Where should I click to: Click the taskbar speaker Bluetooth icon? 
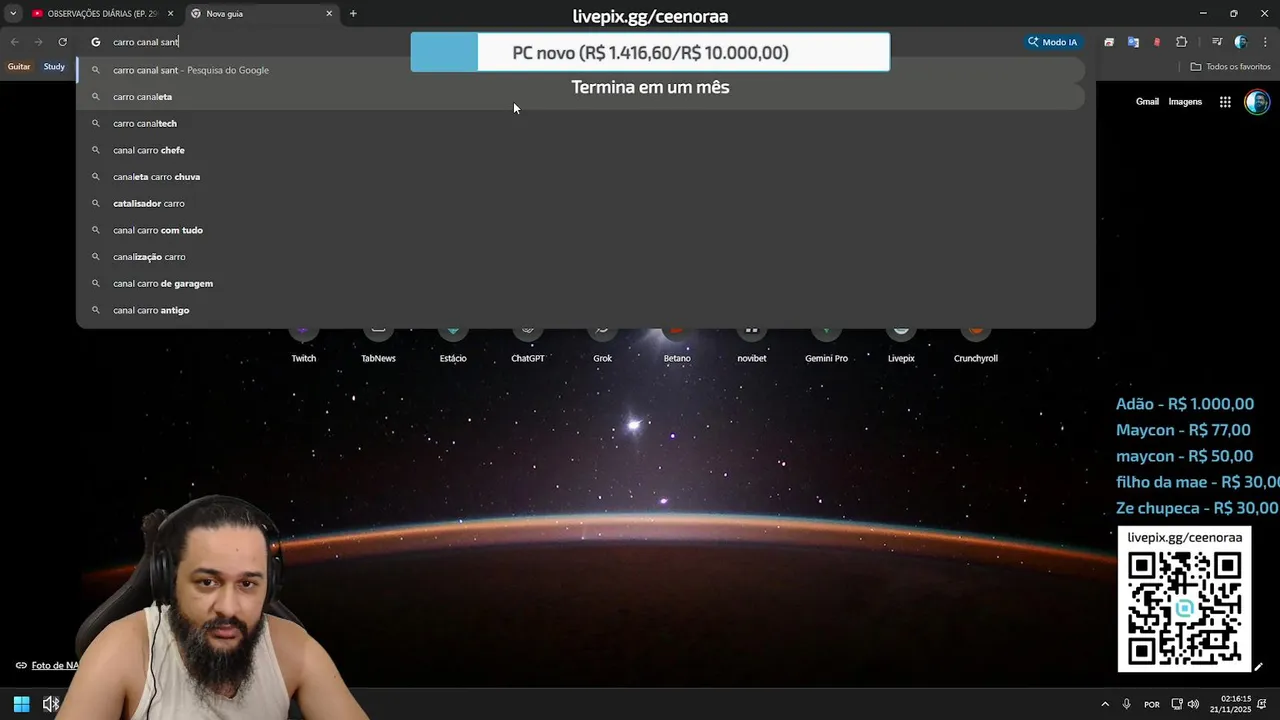pos(51,704)
